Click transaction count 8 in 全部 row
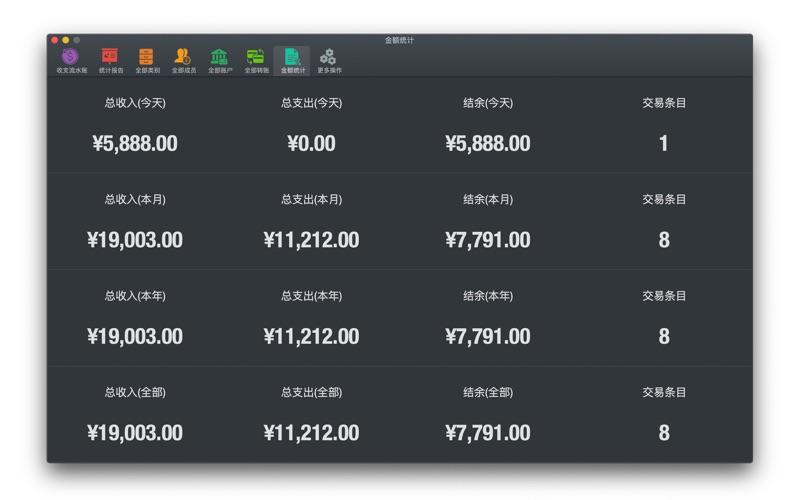 (664, 433)
